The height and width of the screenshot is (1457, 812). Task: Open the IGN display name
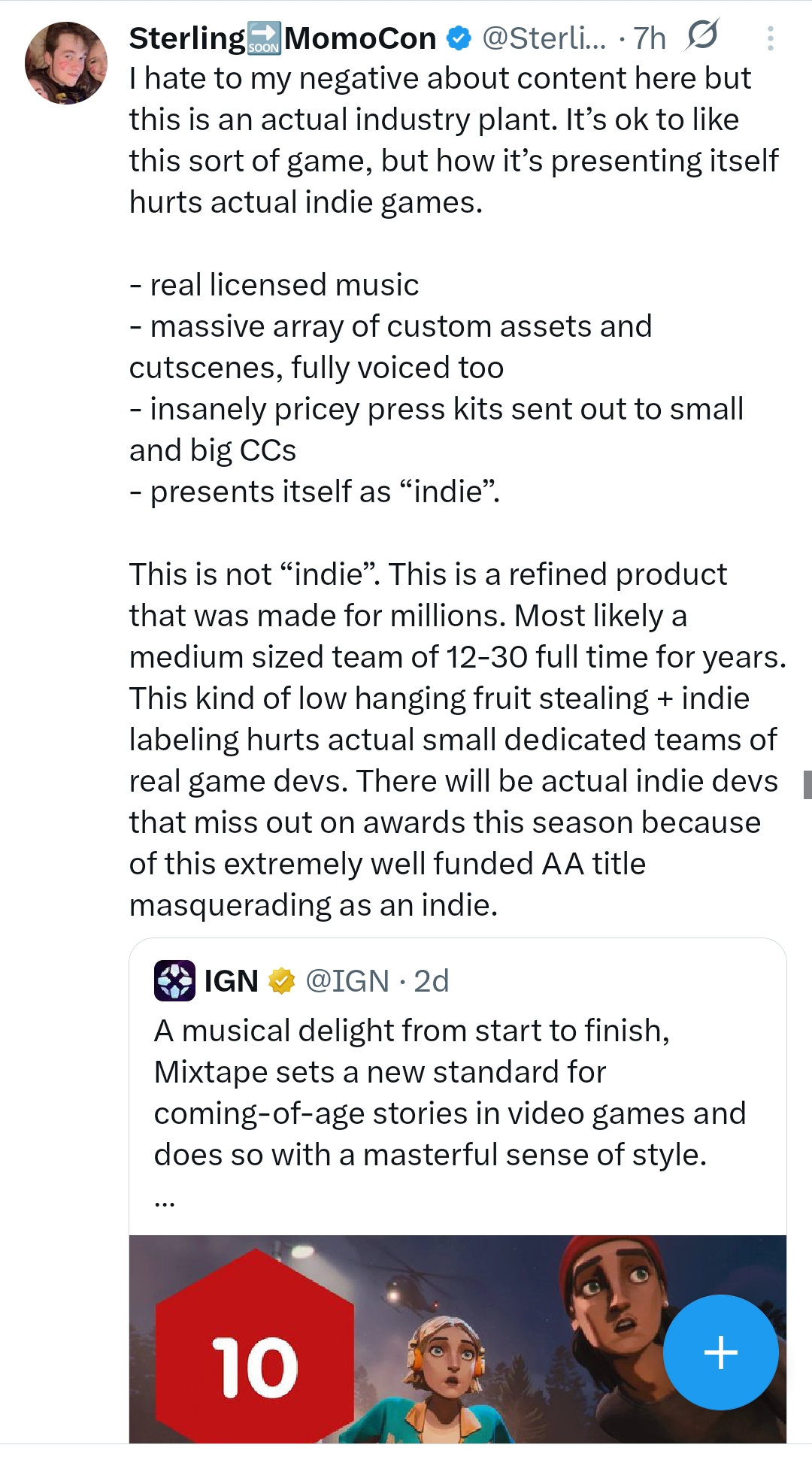coord(232,981)
